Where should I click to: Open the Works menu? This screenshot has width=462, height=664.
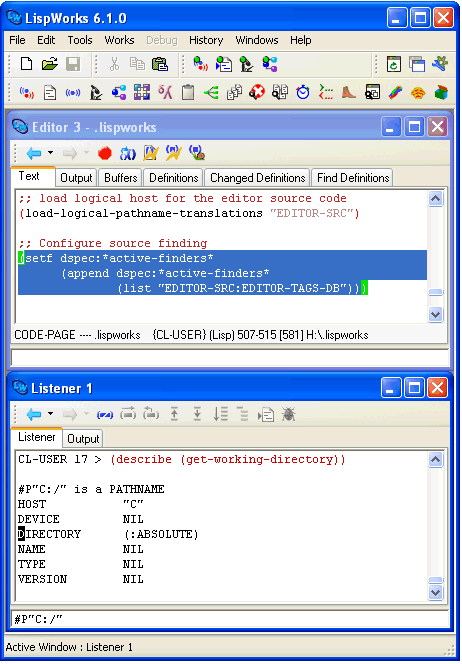(119, 40)
